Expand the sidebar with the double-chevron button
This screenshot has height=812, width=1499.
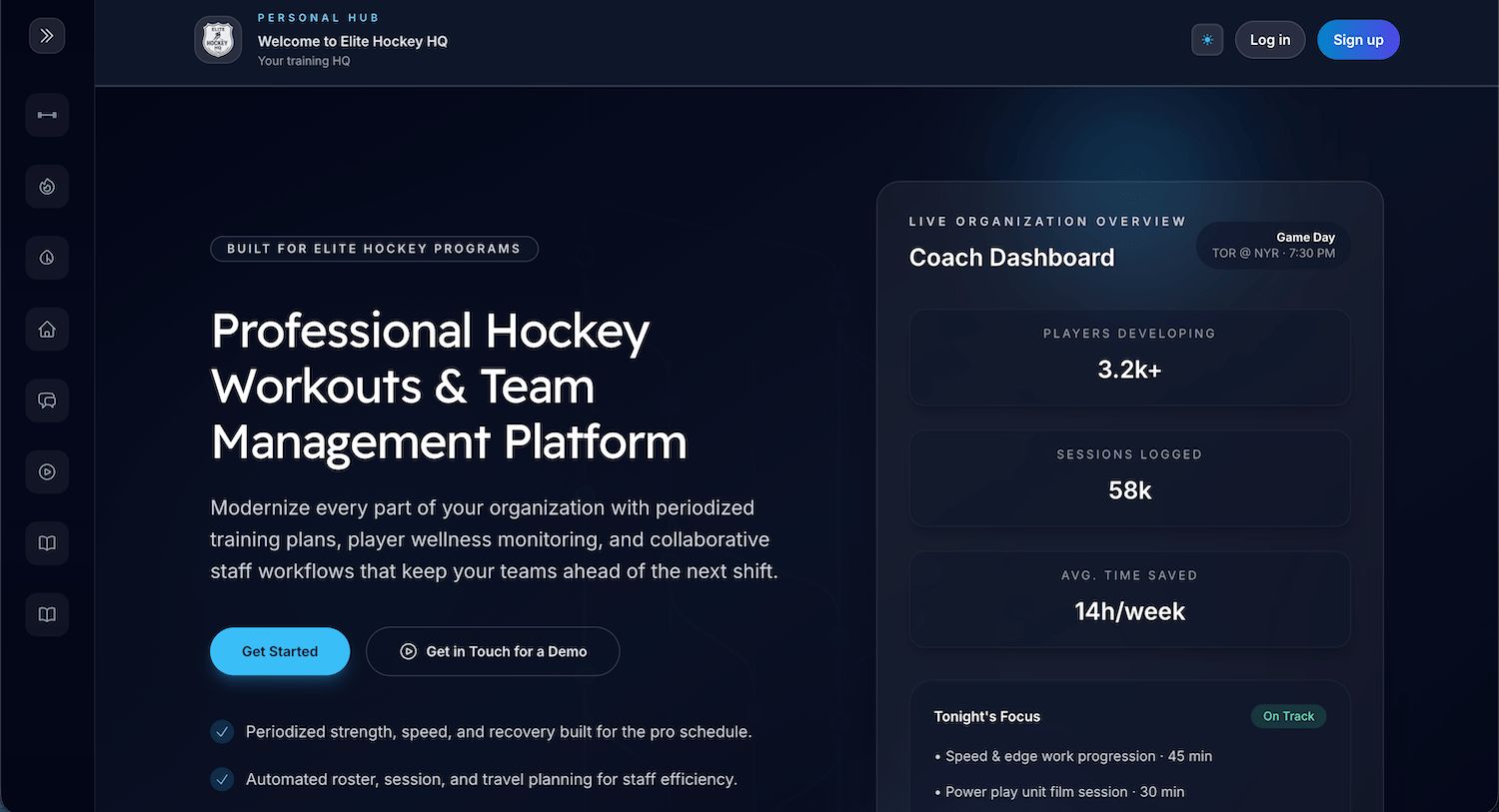pyautogui.click(x=47, y=36)
